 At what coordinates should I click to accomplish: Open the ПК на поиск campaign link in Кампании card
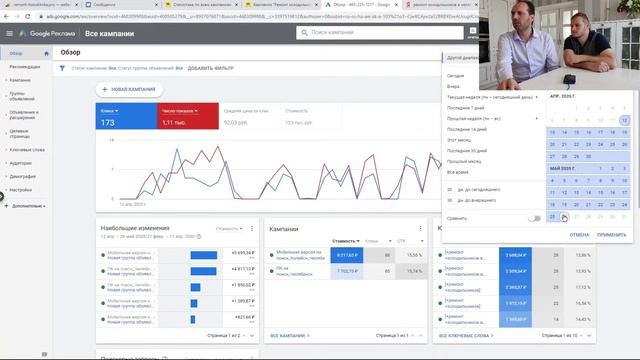tap(294, 271)
